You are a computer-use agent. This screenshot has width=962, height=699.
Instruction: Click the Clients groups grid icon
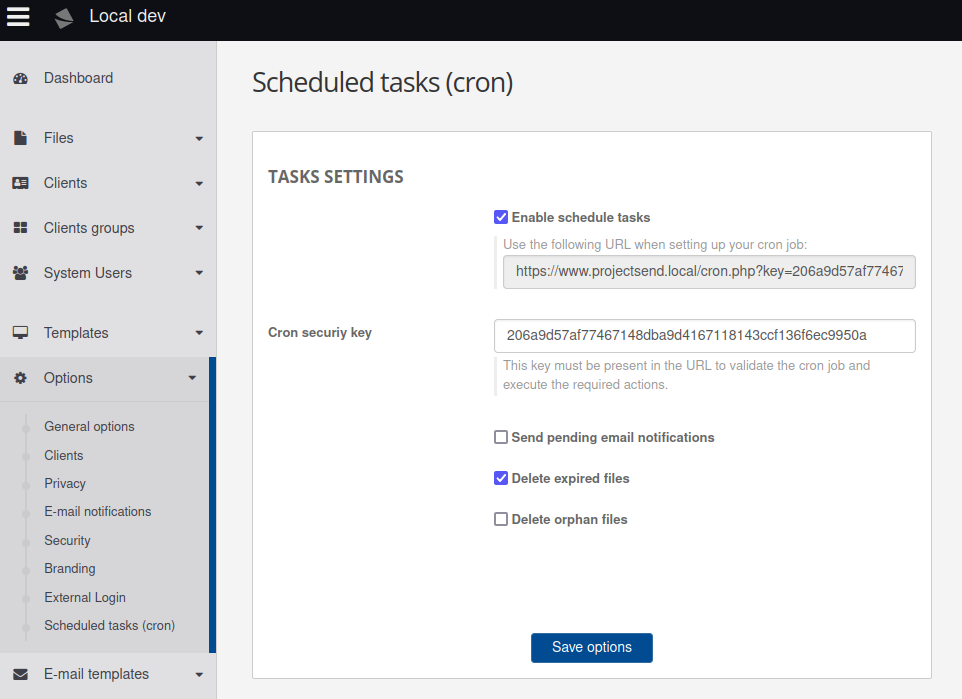(21, 227)
